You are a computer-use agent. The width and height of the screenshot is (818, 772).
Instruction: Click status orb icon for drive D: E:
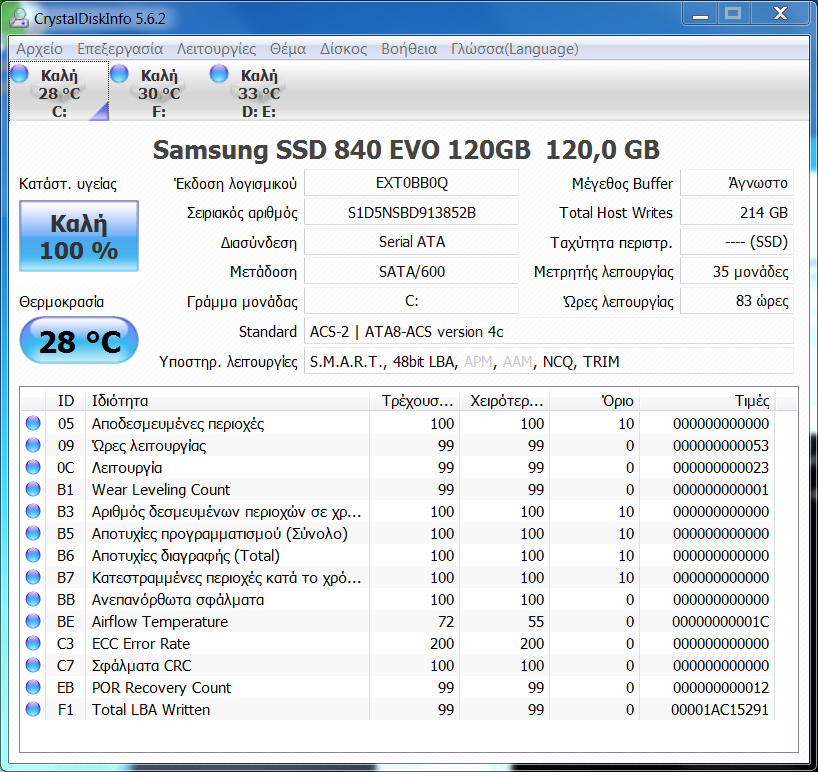tap(219, 74)
